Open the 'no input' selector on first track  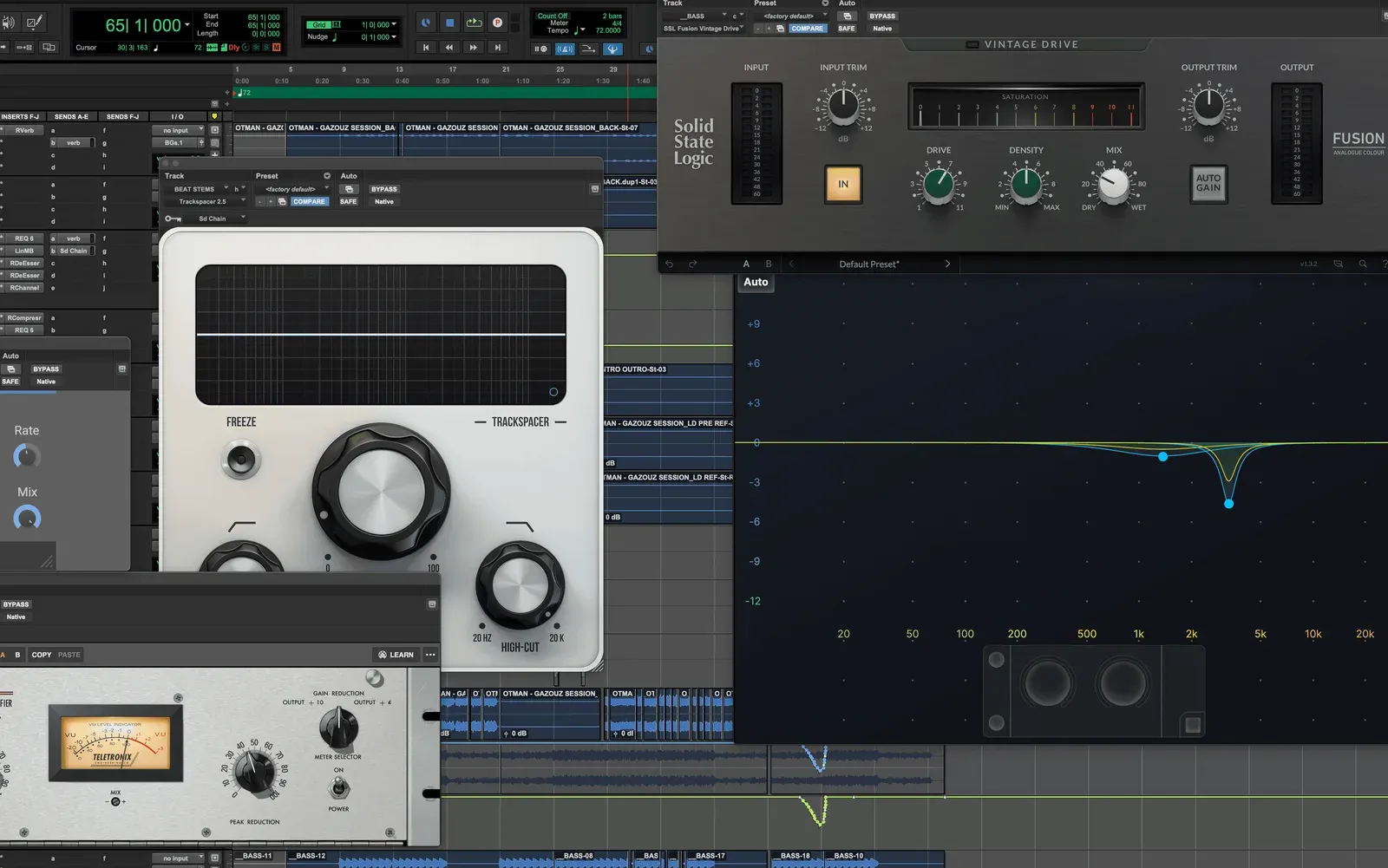180,130
